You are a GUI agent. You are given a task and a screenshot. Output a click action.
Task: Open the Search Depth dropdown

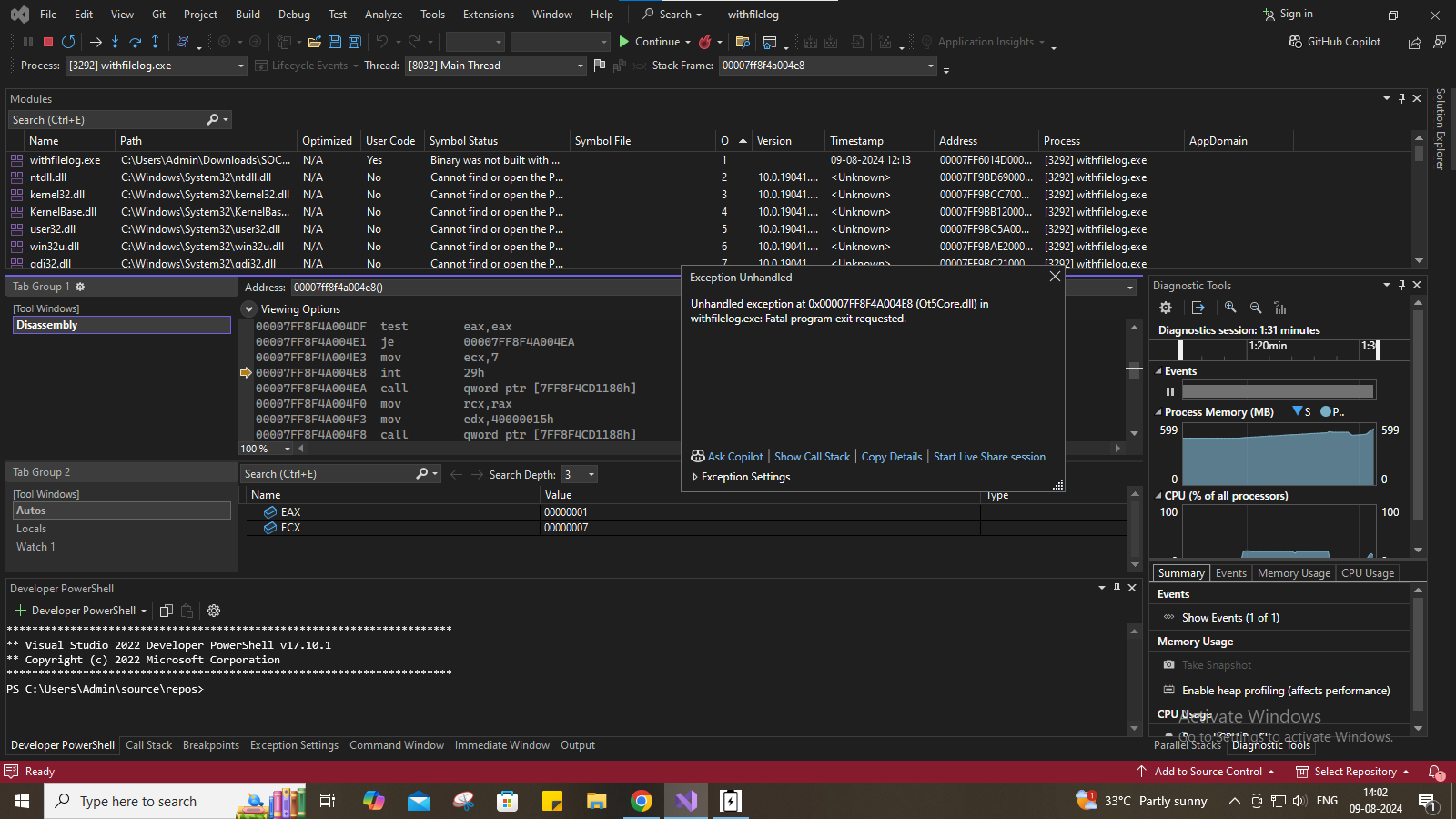(x=591, y=474)
